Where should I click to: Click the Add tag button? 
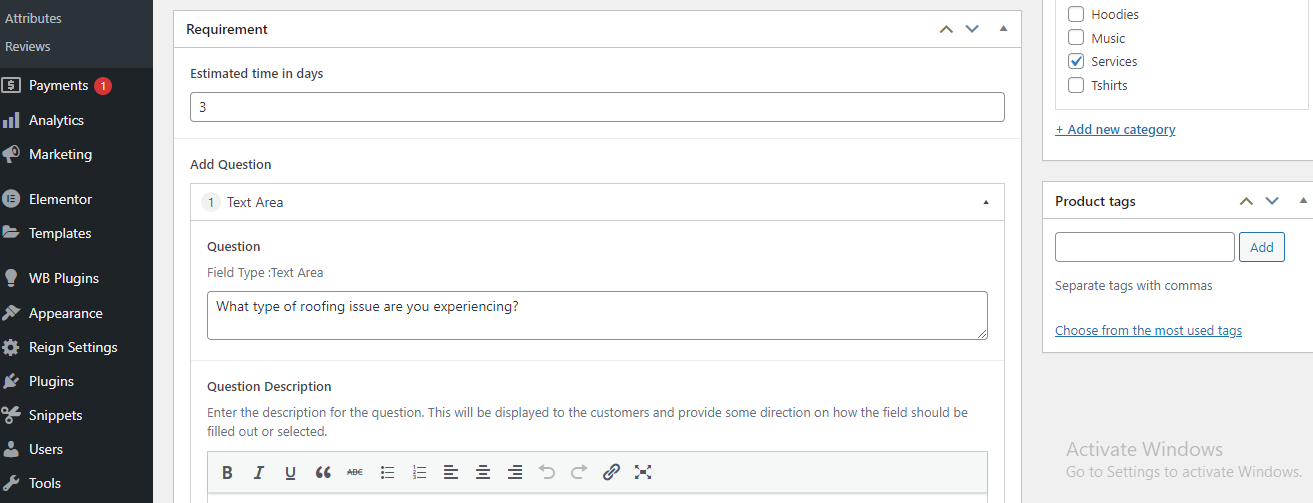coord(1262,247)
